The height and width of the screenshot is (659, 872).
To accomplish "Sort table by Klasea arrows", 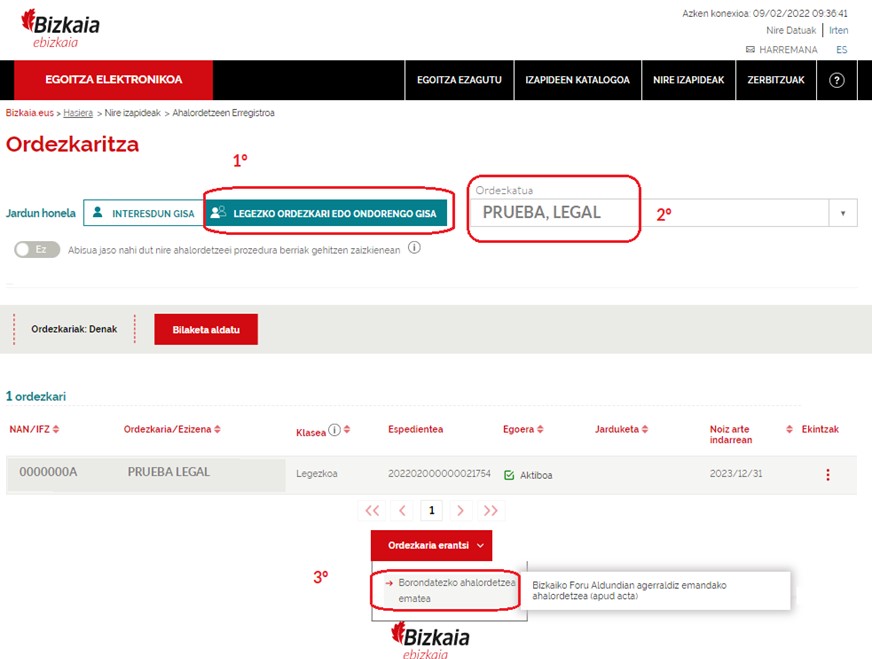I will click(x=347, y=429).
